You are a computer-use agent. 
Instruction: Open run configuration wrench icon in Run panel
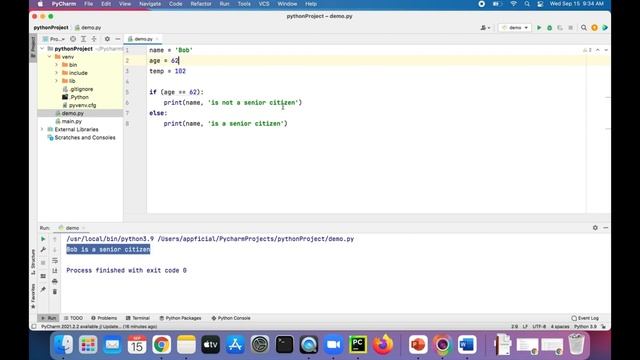tap(43, 249)
